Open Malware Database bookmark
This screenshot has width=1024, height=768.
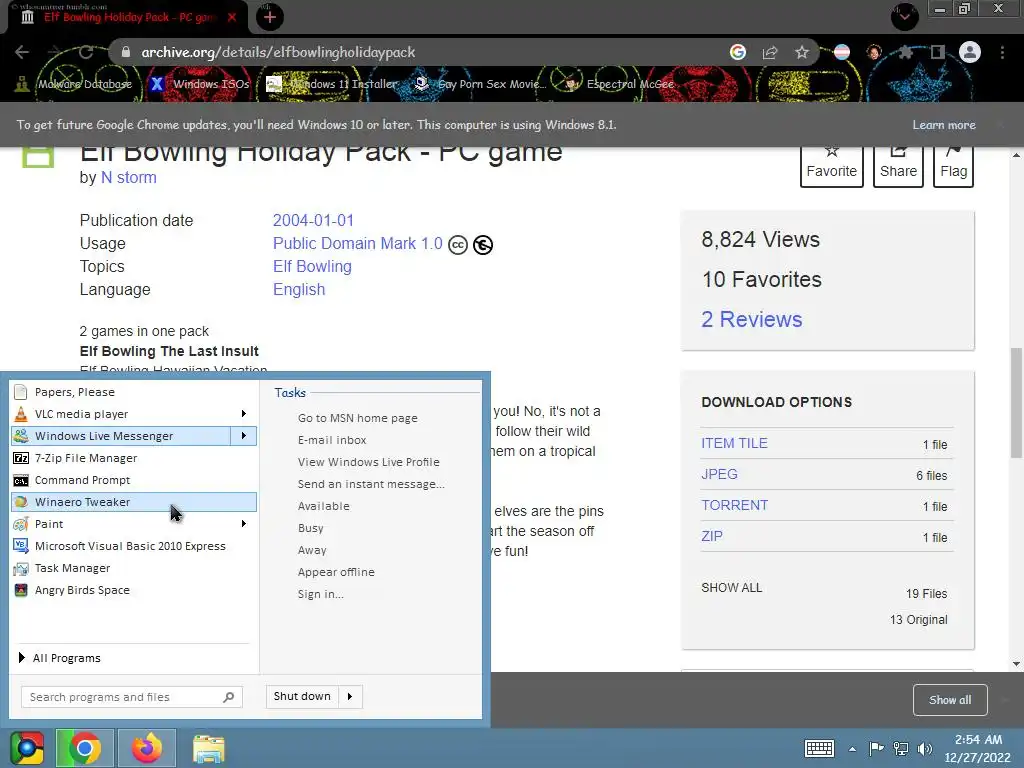[x=74, y=84]
